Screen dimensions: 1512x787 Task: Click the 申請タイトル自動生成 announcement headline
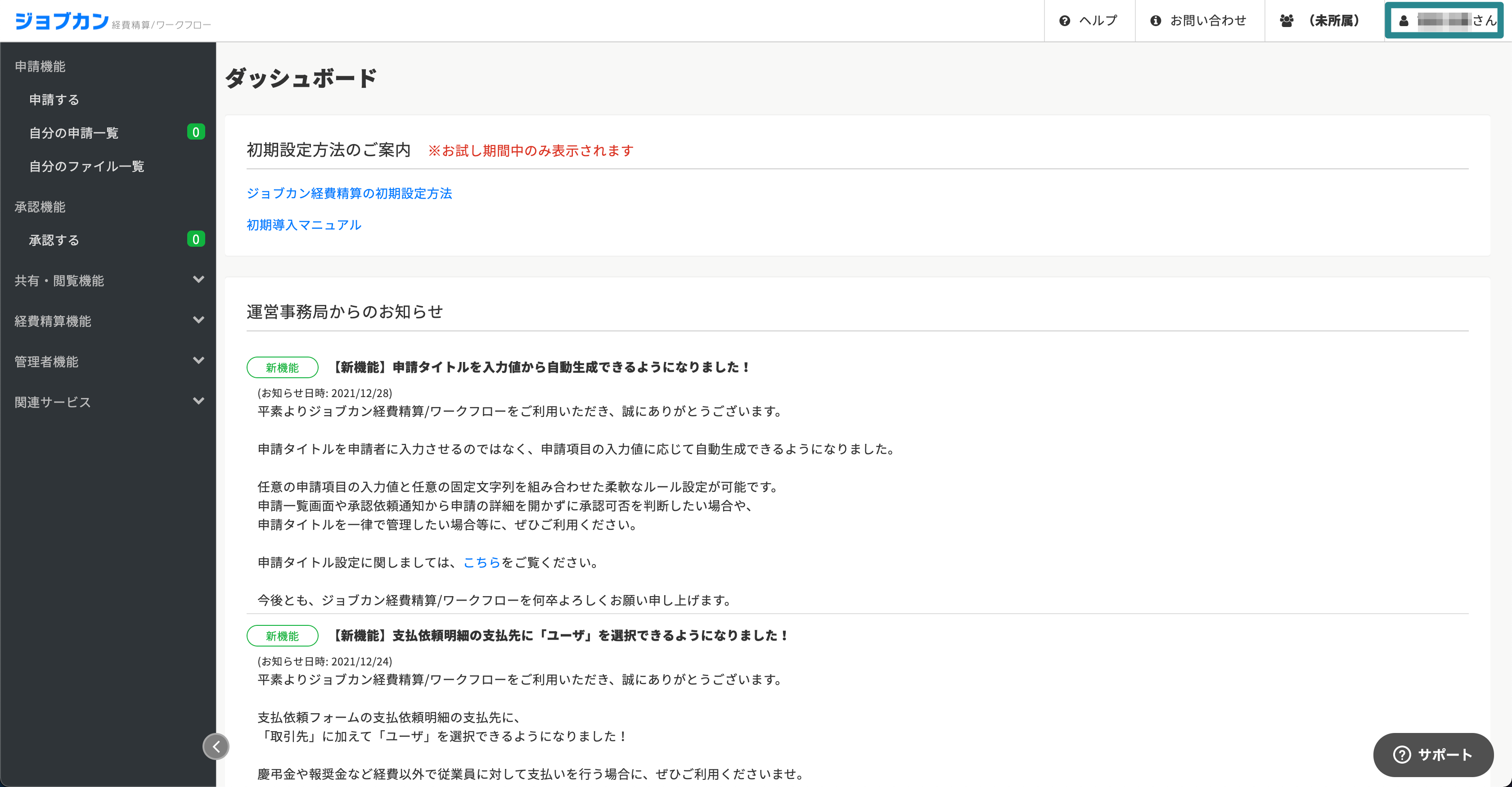click(540, 367)
